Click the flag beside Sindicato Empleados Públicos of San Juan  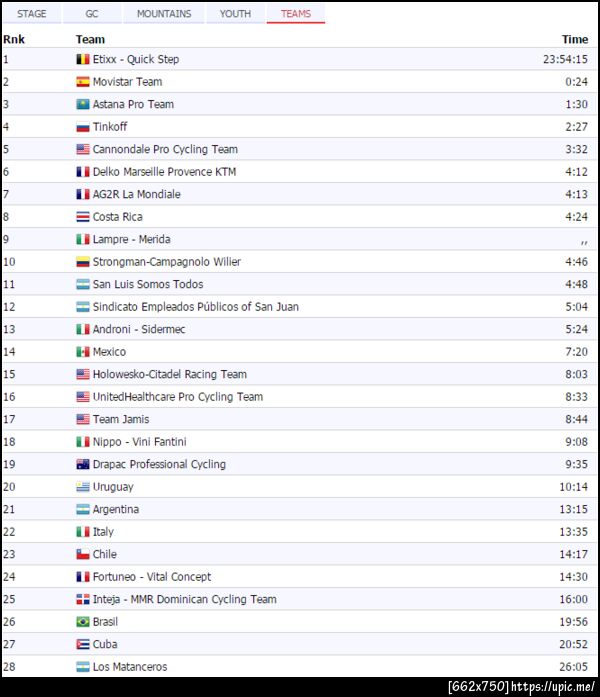[83, 307]
